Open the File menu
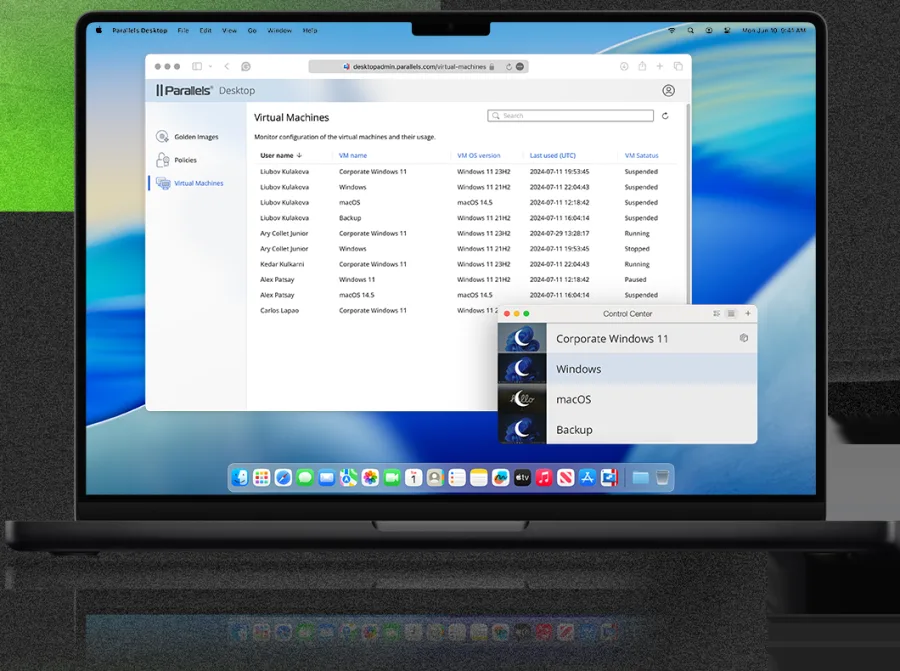 (x=183, y=30)
